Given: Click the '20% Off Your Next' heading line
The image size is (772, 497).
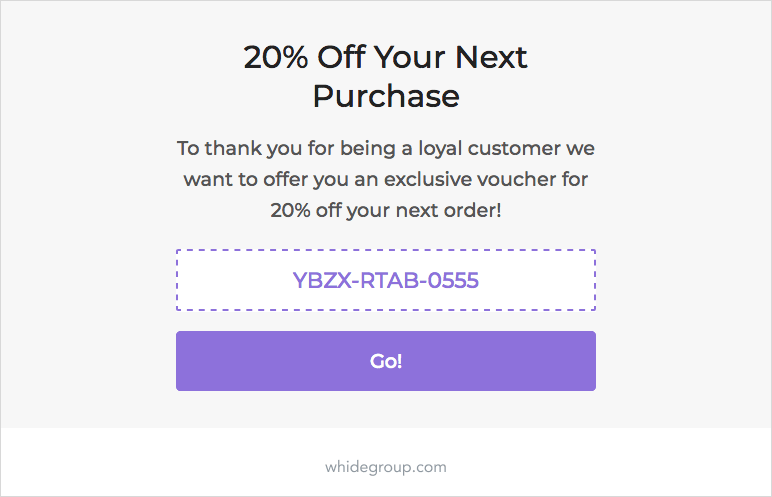Looking at the screenshot, I should [386, 57].
